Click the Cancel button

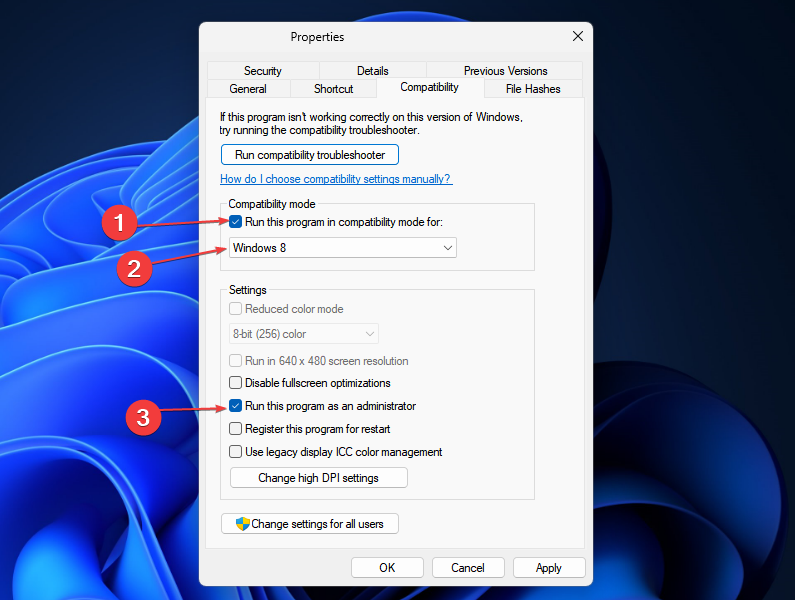[468, 568]
